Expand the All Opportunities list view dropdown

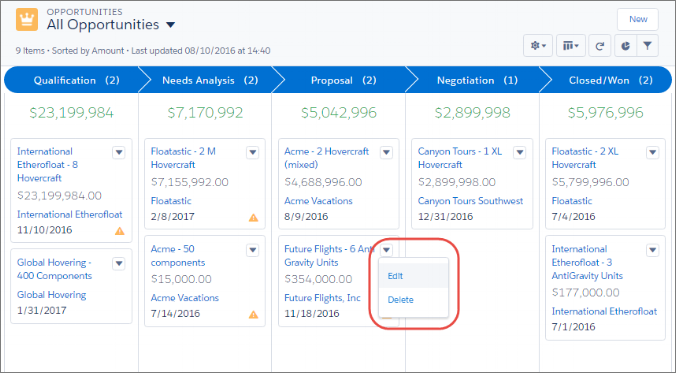coord(171,25)
